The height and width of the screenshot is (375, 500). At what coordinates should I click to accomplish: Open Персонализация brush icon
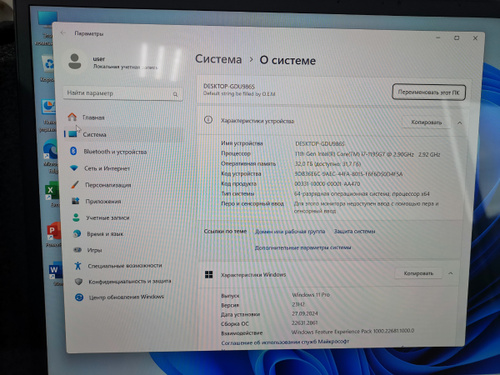click(75, 184)
